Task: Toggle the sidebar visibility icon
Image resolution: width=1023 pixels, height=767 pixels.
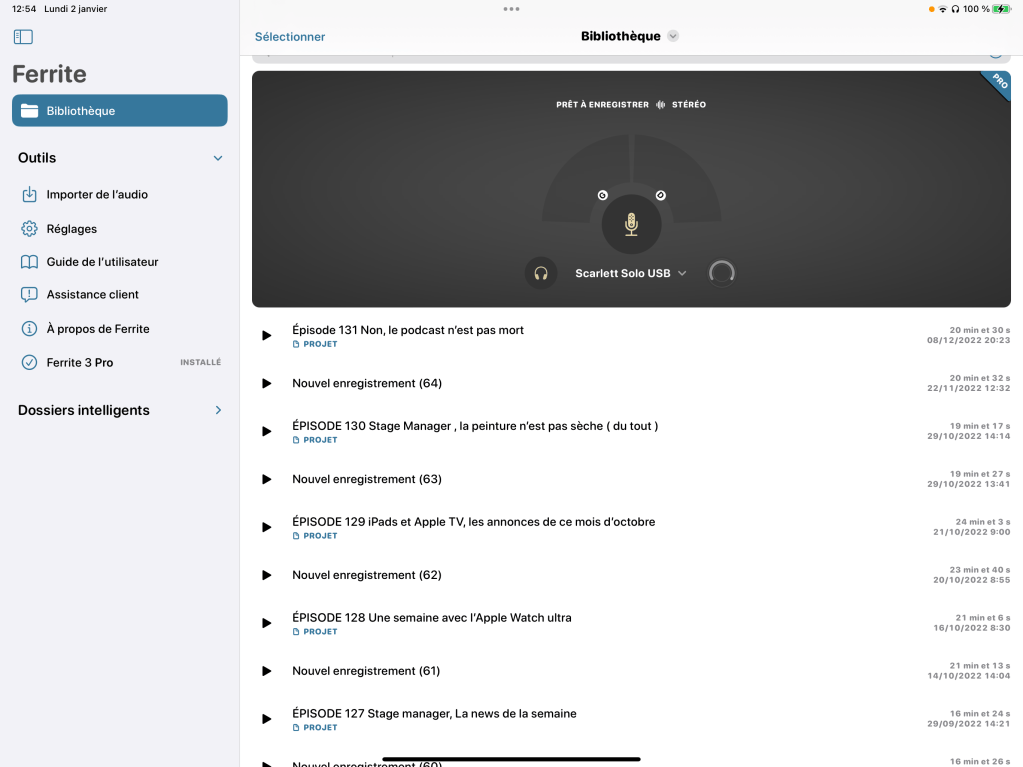Action: [x=23, y=37]
